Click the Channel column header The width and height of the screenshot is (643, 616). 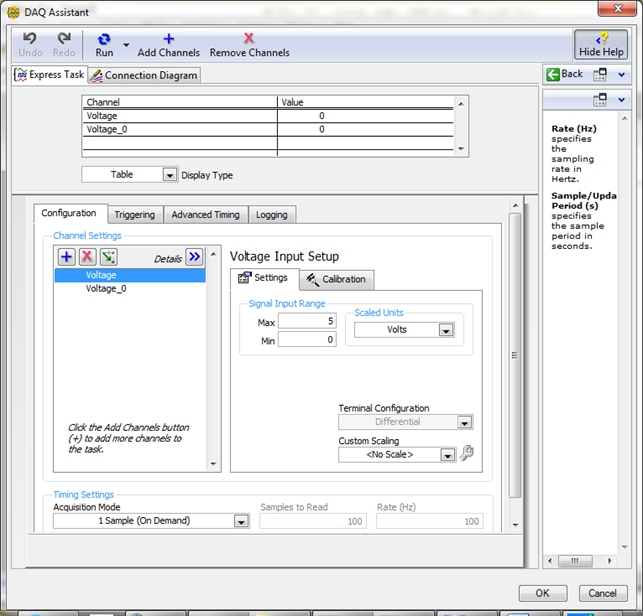[180, 102]
